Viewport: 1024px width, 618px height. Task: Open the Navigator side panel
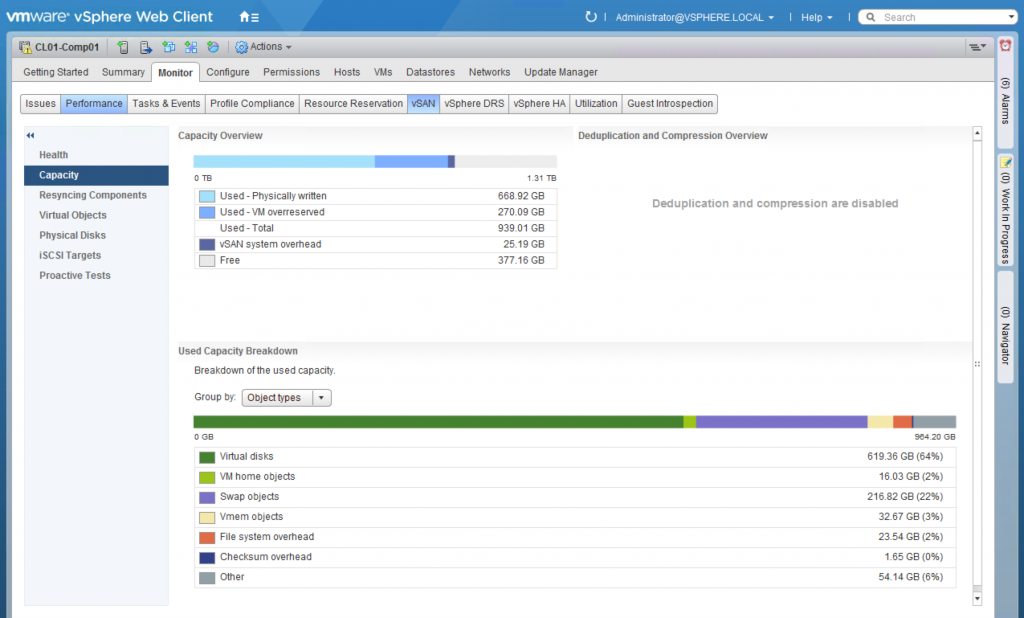point(1006,327)
